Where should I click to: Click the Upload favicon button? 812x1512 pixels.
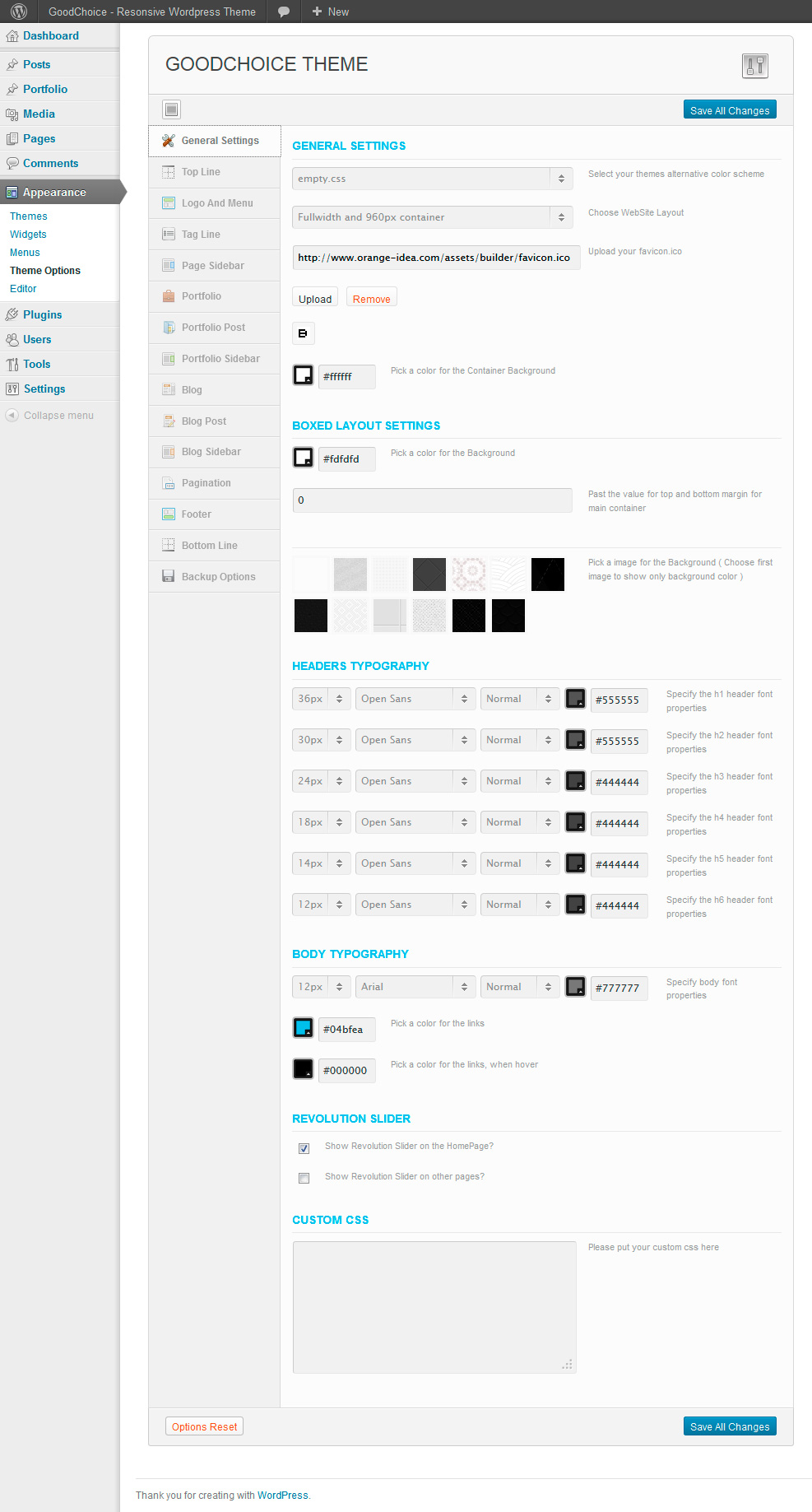(x=315, y=299)
